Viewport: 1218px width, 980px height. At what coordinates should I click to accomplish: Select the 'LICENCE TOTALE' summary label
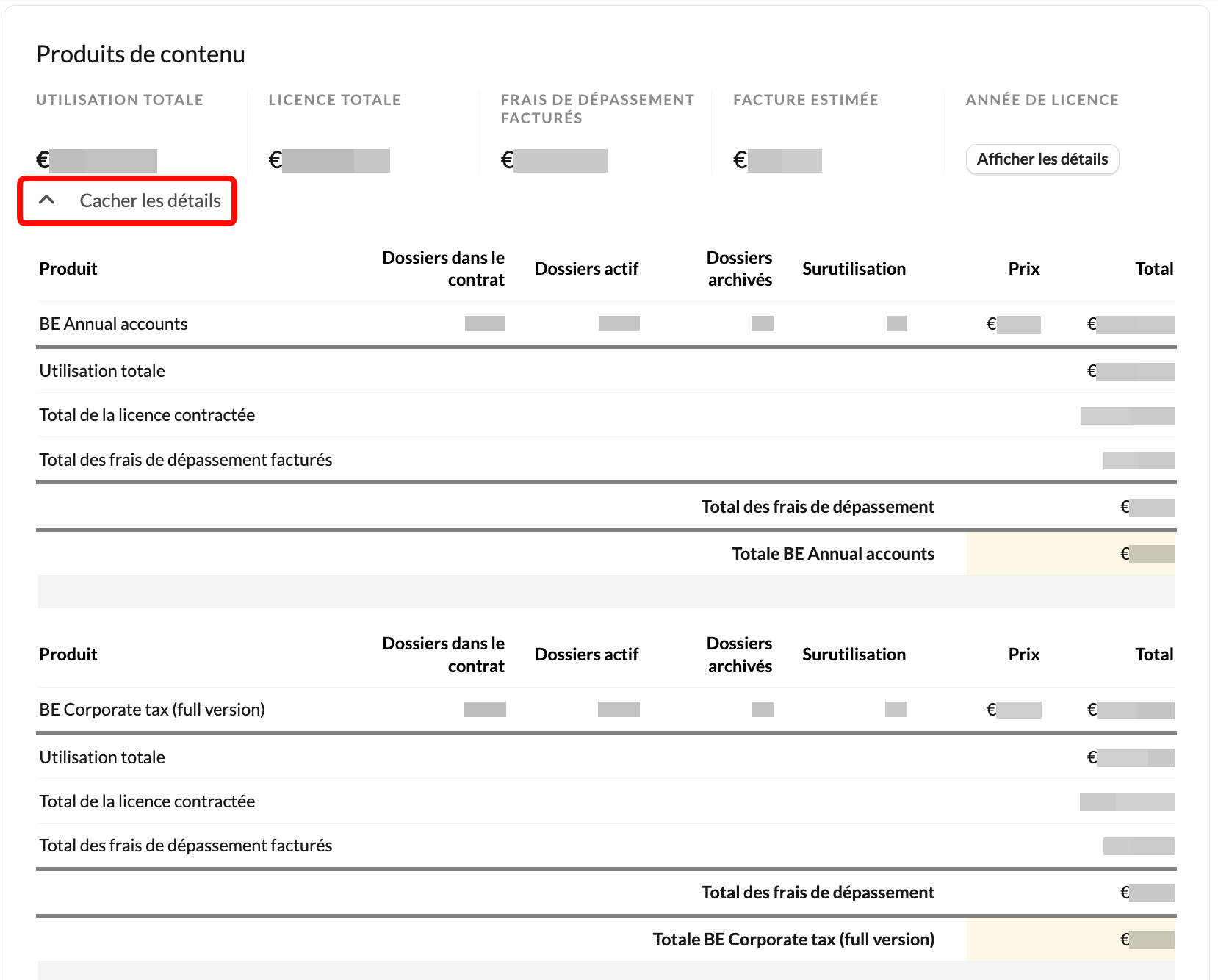335,100
